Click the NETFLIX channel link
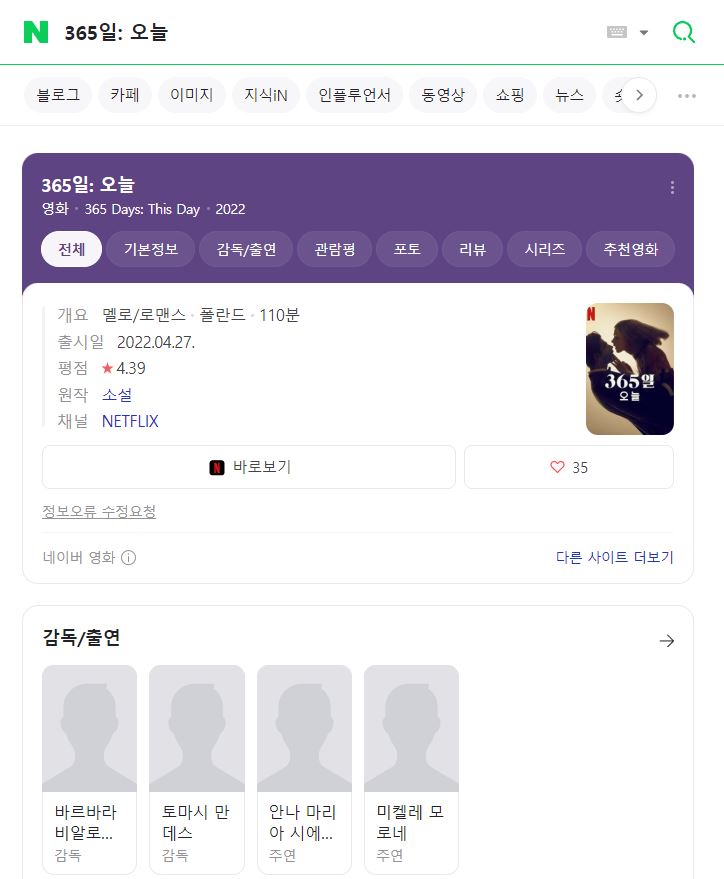The image size is (724, 879). coord(130,421)
